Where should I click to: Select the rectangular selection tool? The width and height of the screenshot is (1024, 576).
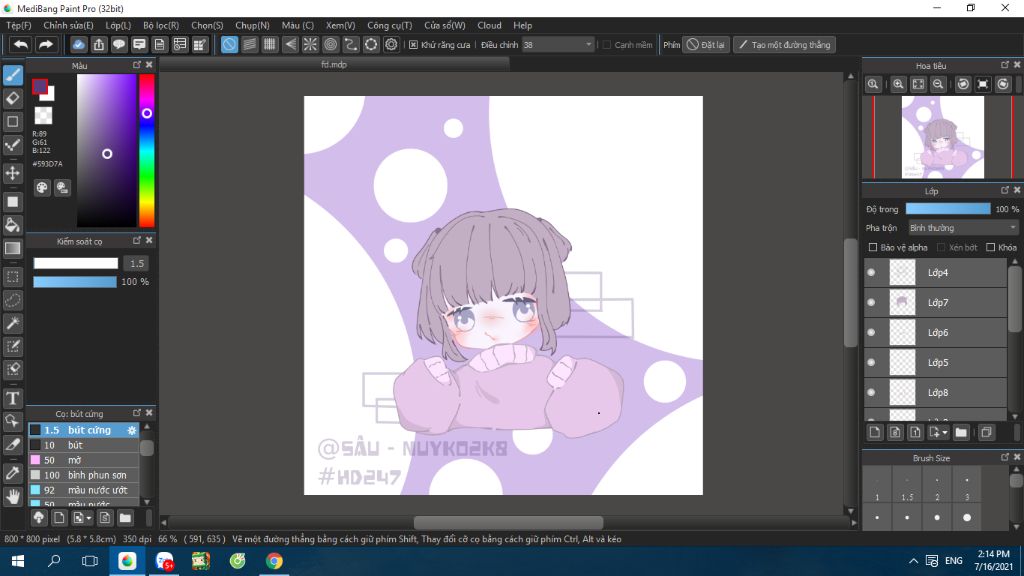click(x=12, y=277)
